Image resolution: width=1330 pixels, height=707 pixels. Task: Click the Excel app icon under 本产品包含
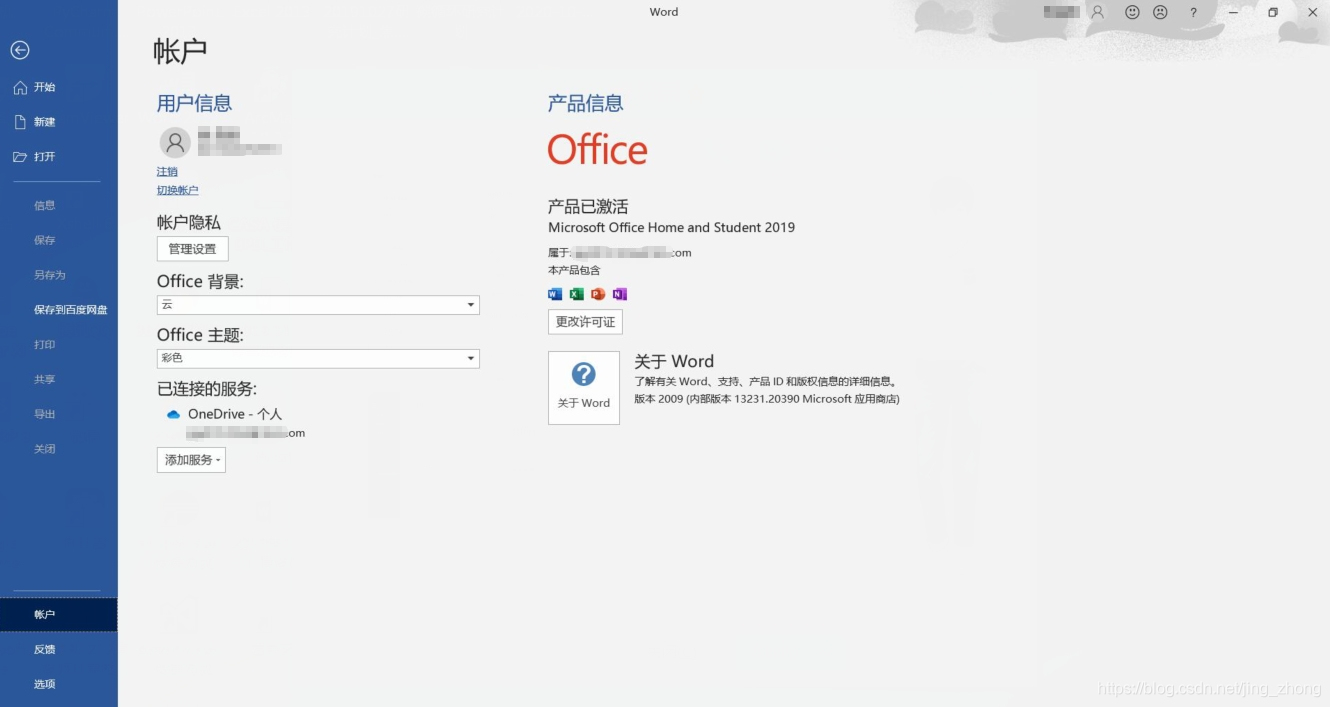click(577, 294)
